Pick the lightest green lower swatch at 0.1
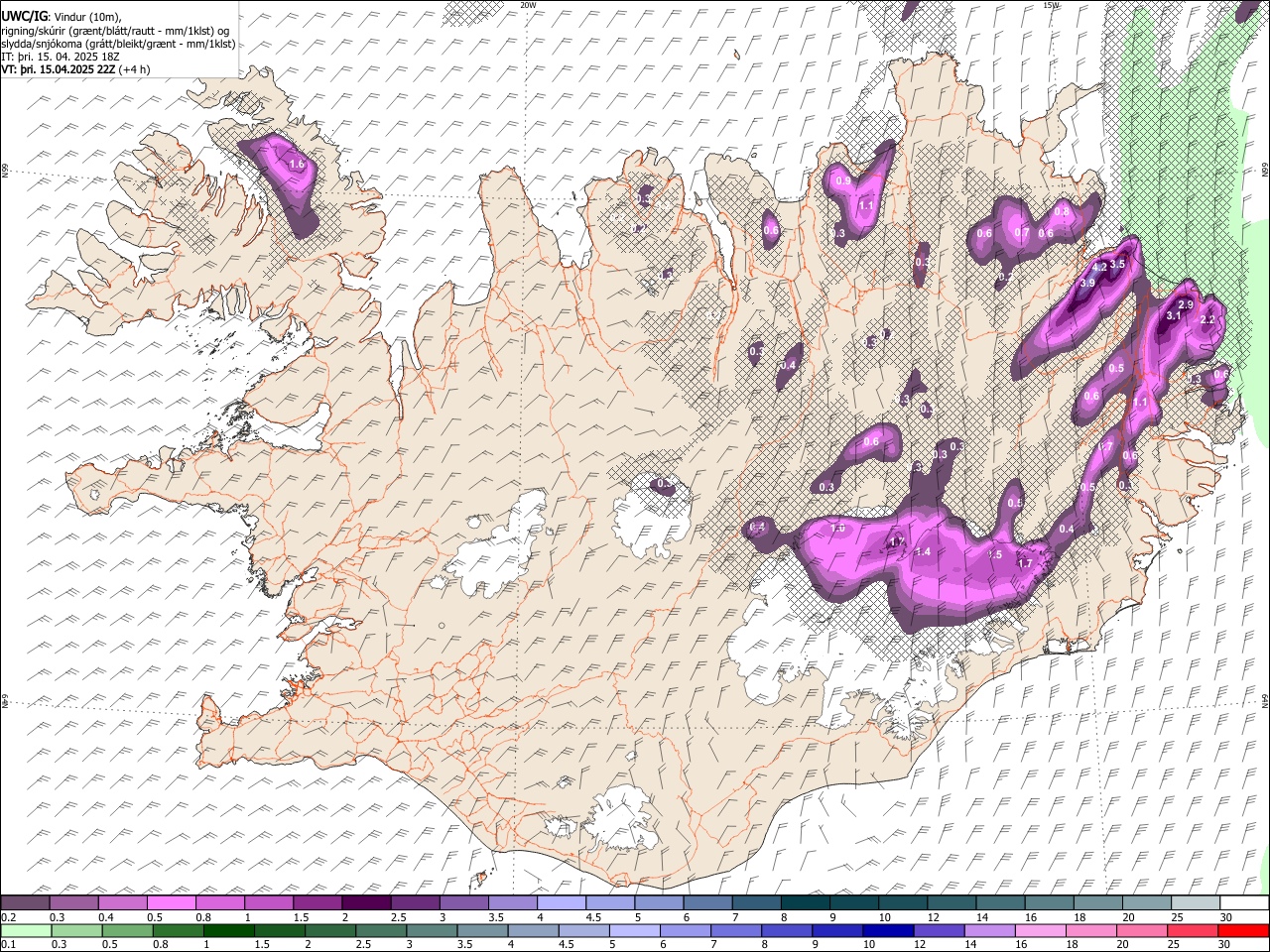This screenshot has height=952, width=1270. point(25,931)
